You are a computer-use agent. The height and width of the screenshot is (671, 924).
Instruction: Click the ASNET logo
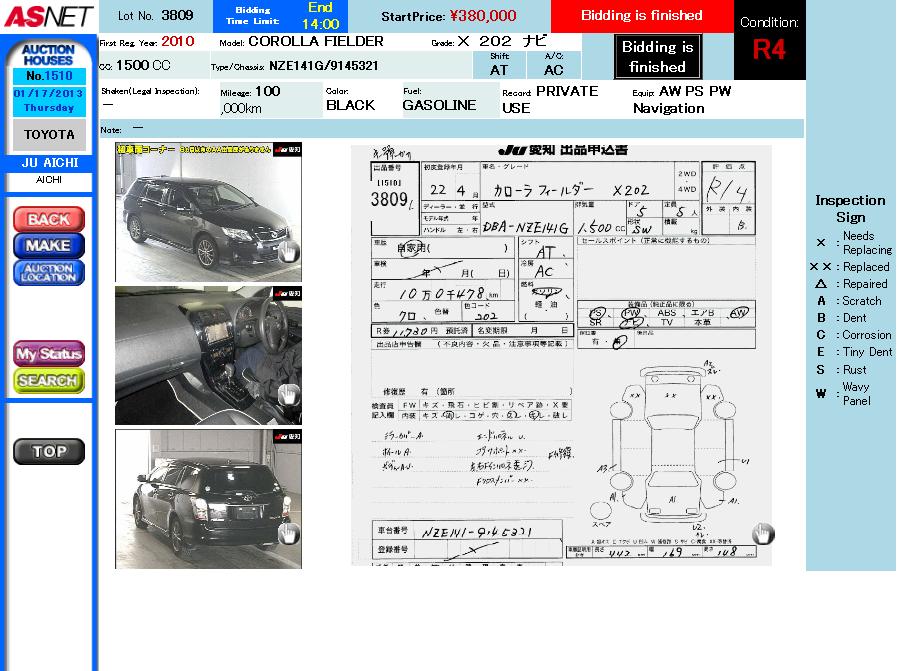[47, 16]
